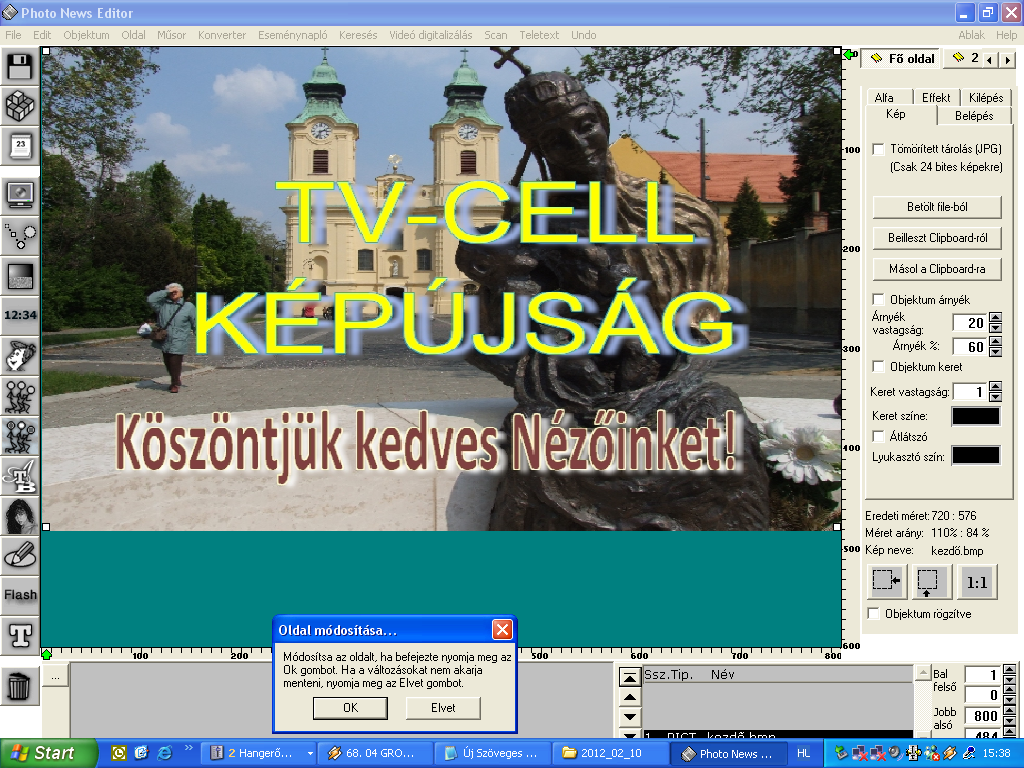Select the T text tool
This screenshot has width=1024, height=768.
pos(20,633)
